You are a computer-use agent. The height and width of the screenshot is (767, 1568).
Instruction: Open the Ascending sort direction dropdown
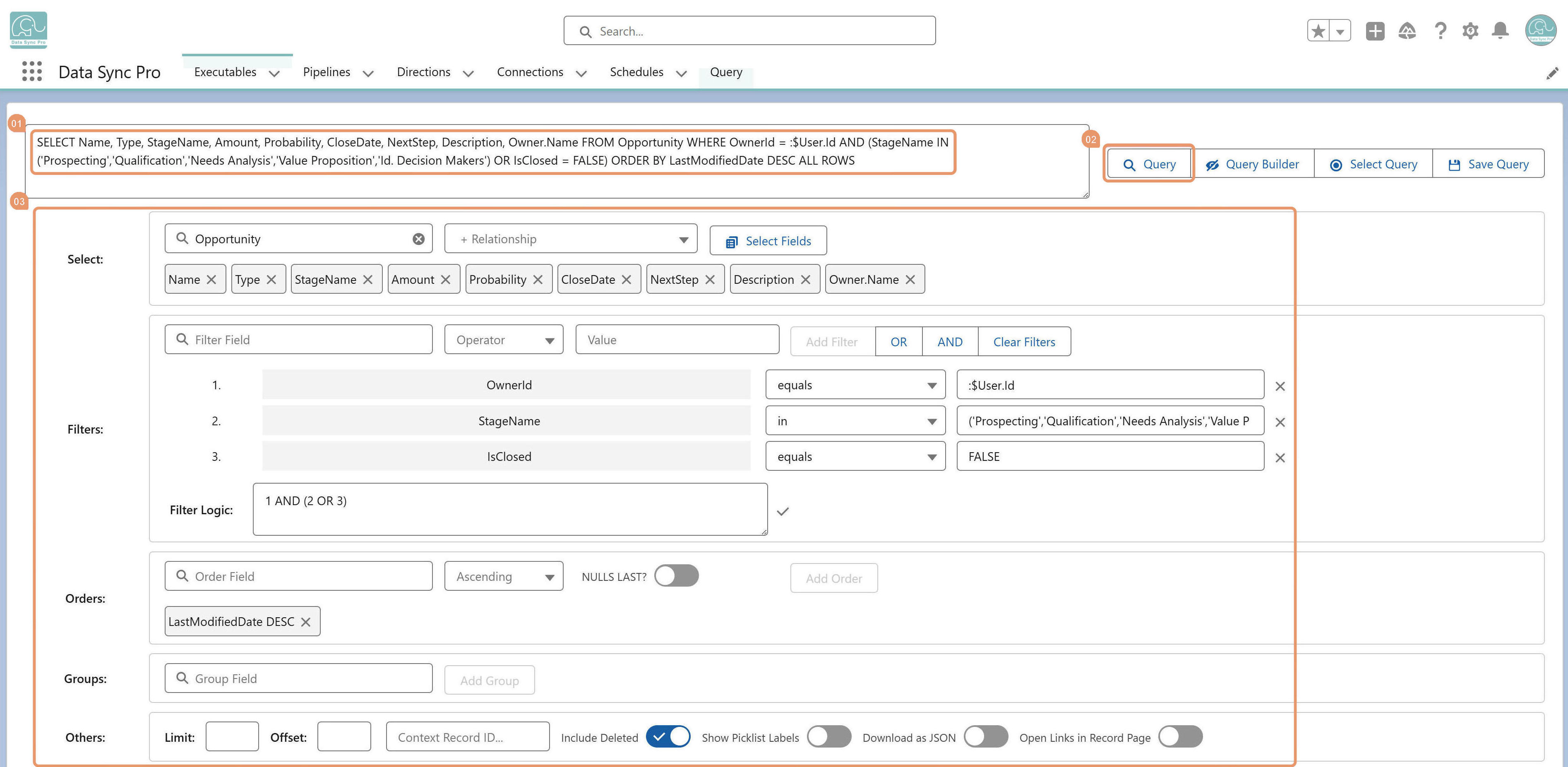point(503,576)
